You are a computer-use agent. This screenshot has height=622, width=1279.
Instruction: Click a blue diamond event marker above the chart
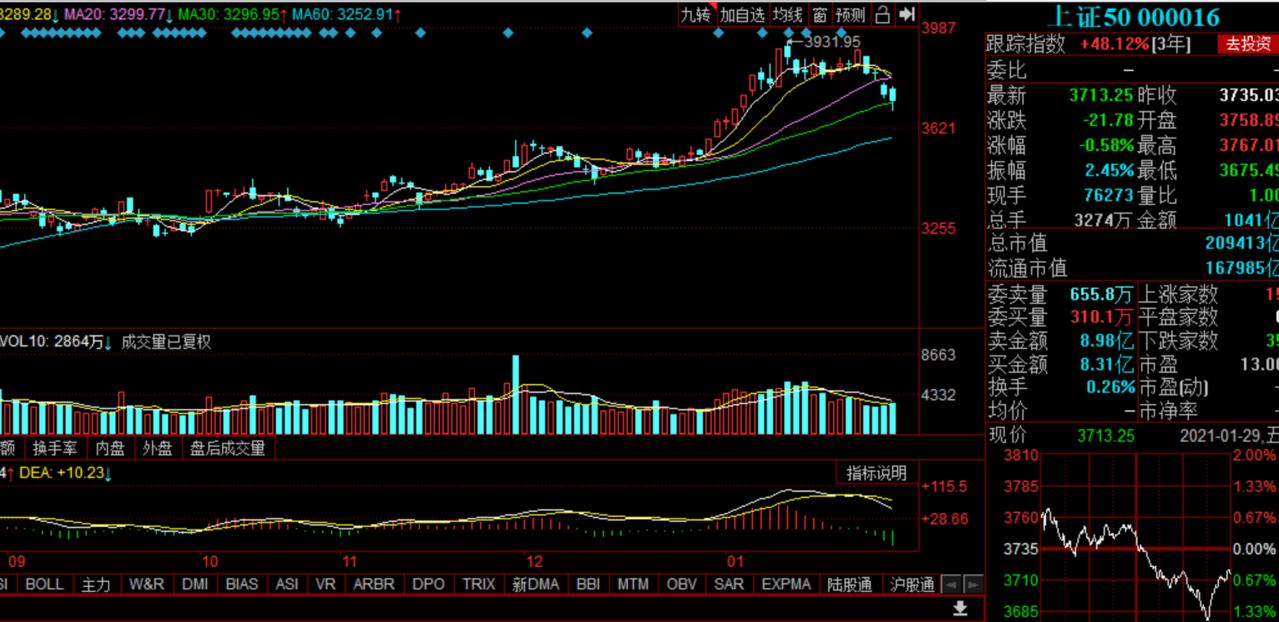[507, 33]
